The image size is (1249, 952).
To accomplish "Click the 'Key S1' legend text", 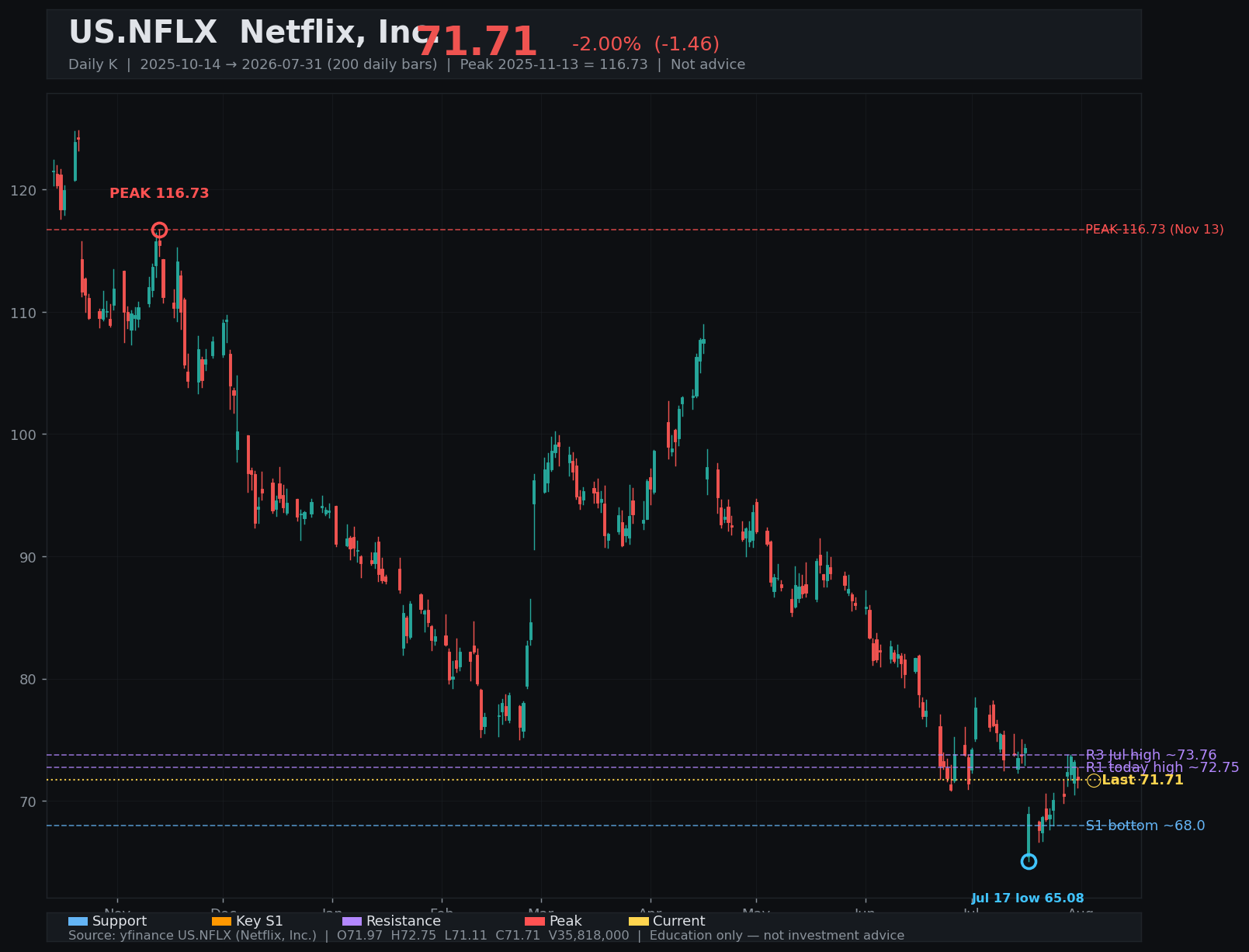I will (259, 921).
